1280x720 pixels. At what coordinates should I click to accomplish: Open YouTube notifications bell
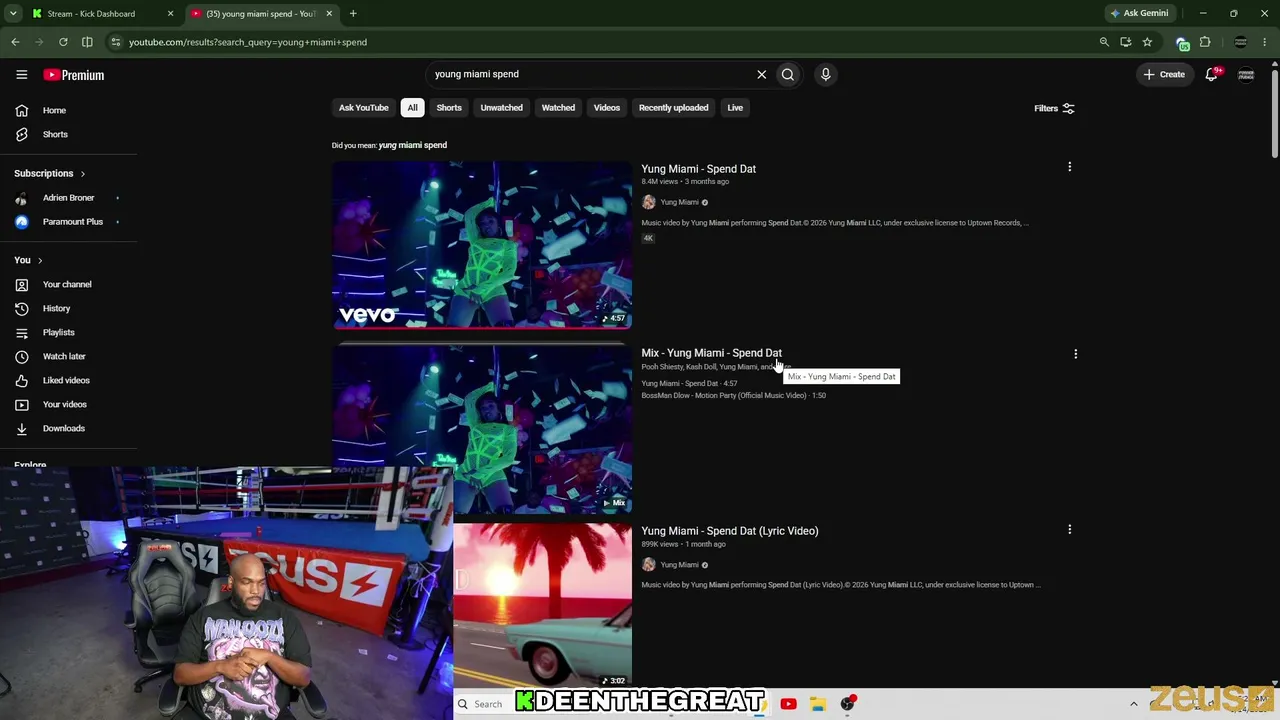tap(1212, 74)
